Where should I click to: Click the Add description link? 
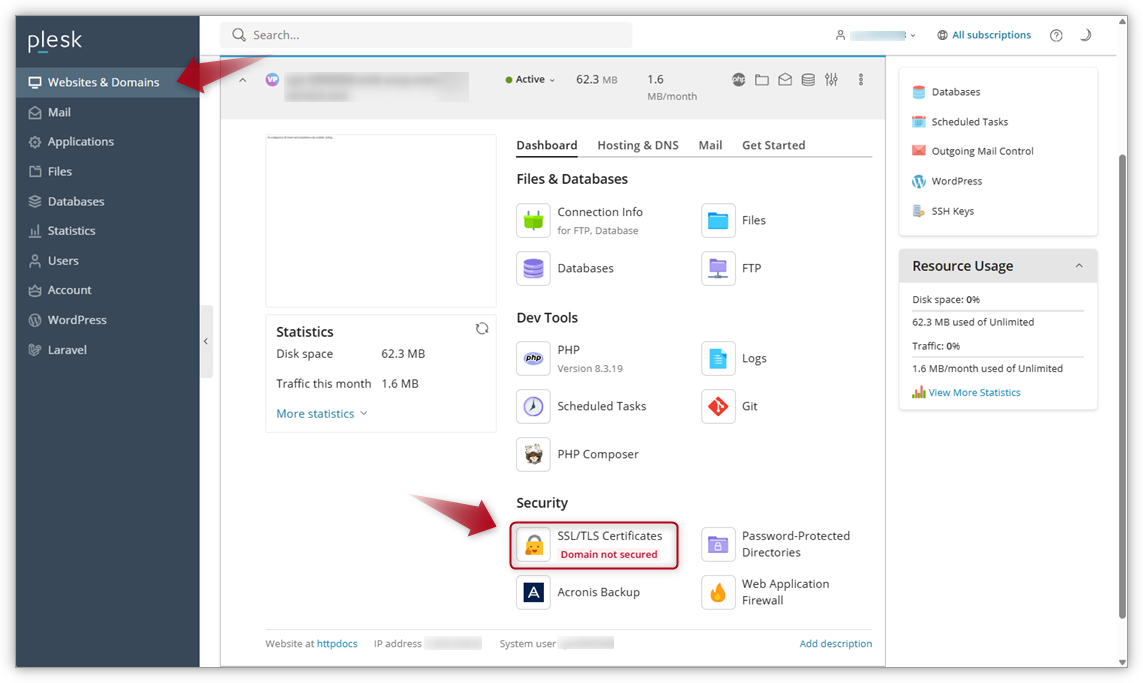point(835,644)
